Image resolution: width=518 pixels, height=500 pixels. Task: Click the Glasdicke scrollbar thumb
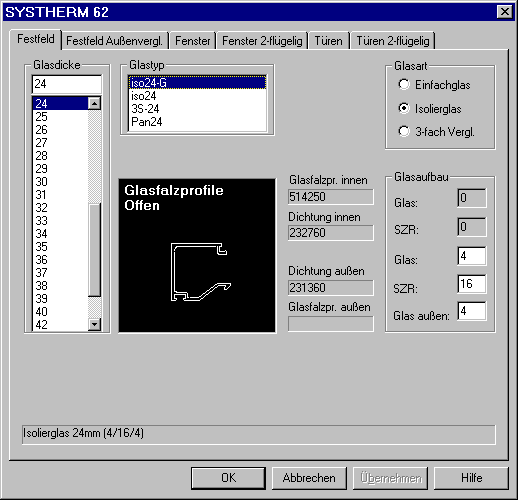tap(95, 249)
